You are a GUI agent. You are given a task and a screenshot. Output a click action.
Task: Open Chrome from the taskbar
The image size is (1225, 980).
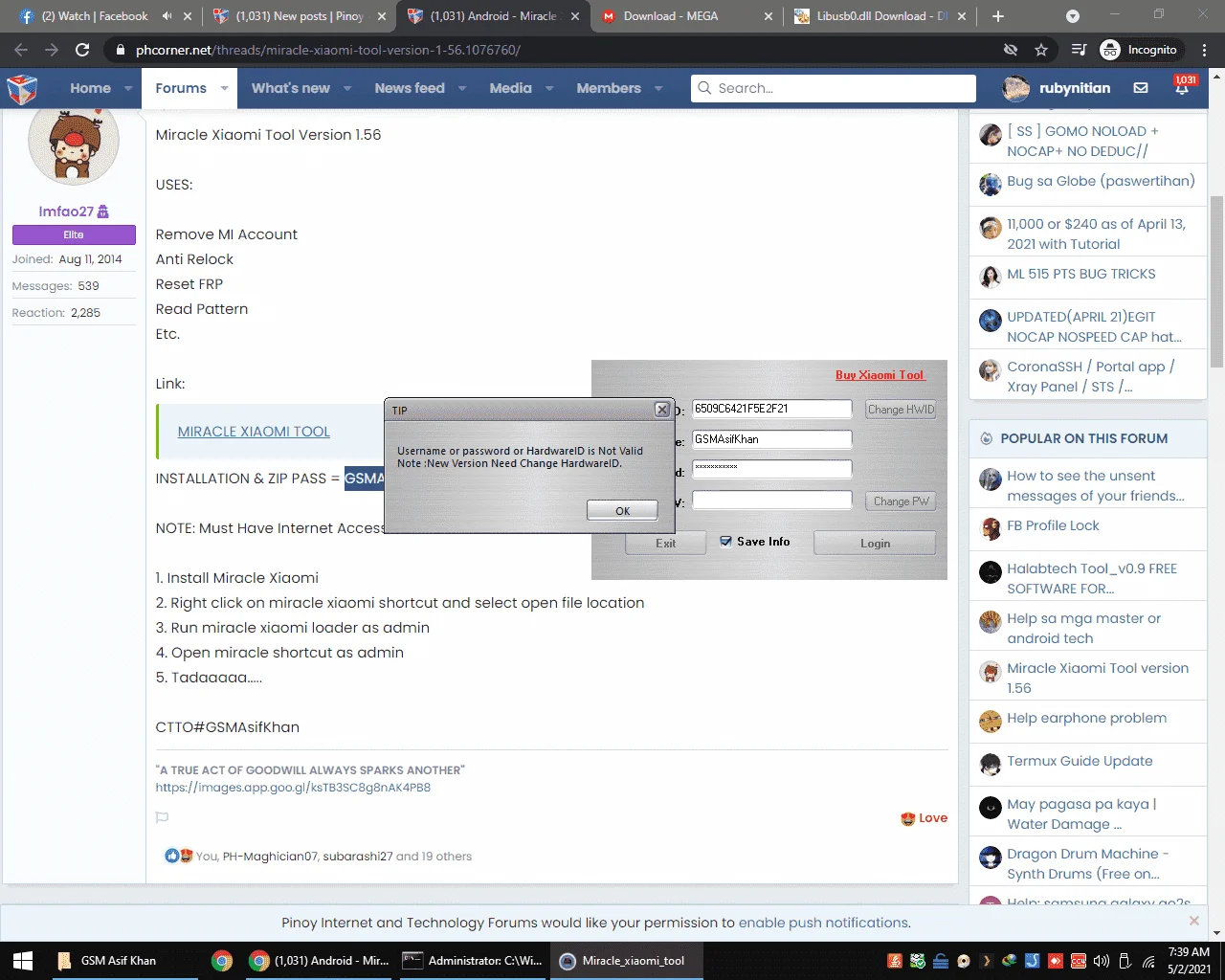click(221, 961)
